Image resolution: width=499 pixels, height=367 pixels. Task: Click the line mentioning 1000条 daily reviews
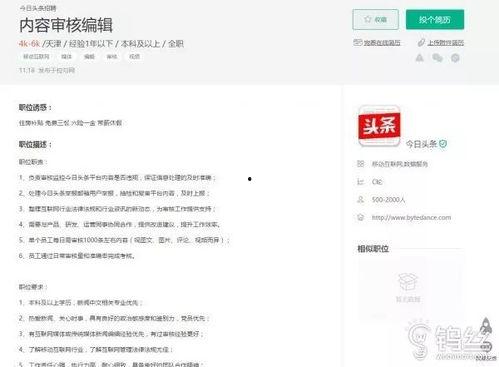tap(124, 240)
